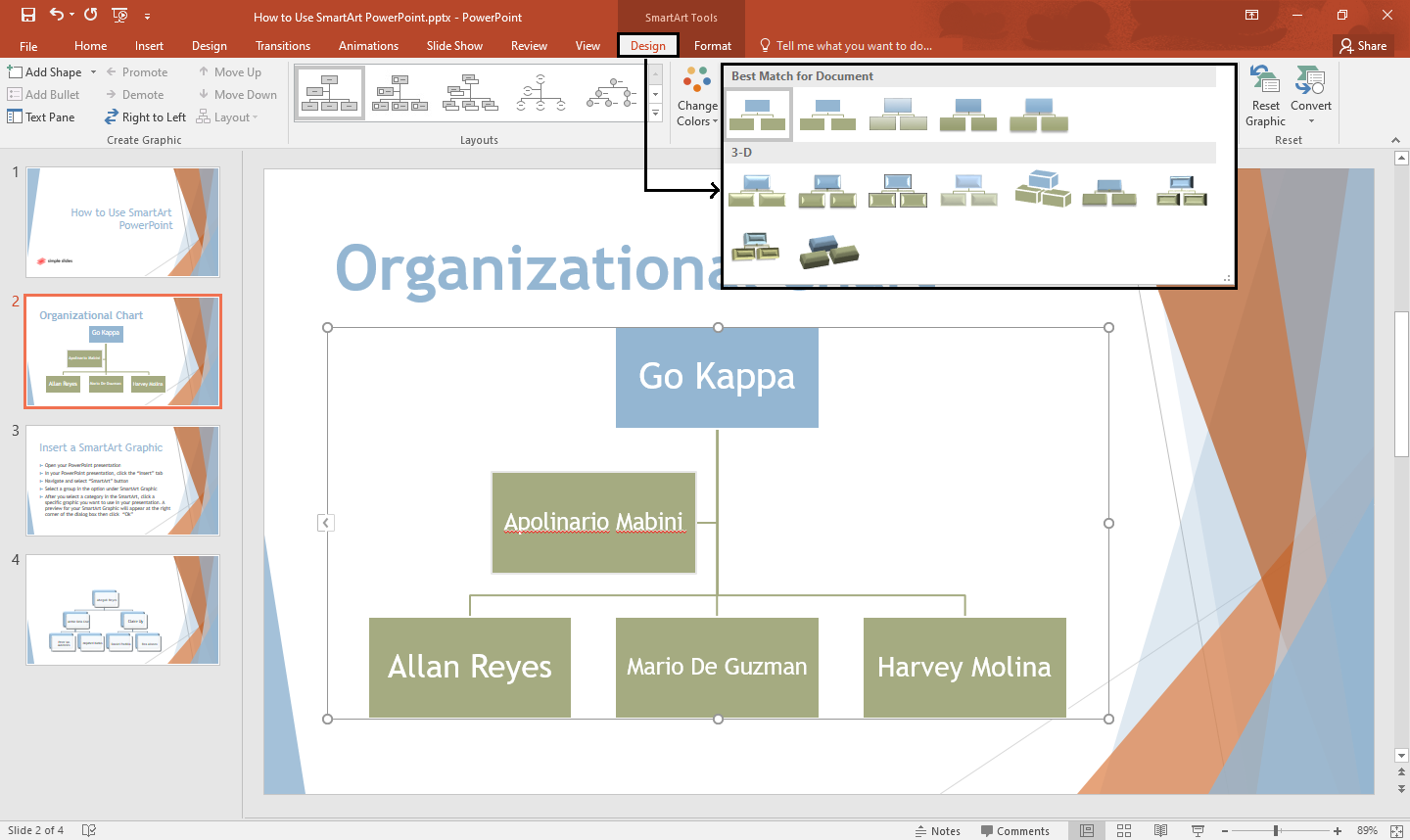
Task: Click Add Shape button
Action: [x=45, y=72]
